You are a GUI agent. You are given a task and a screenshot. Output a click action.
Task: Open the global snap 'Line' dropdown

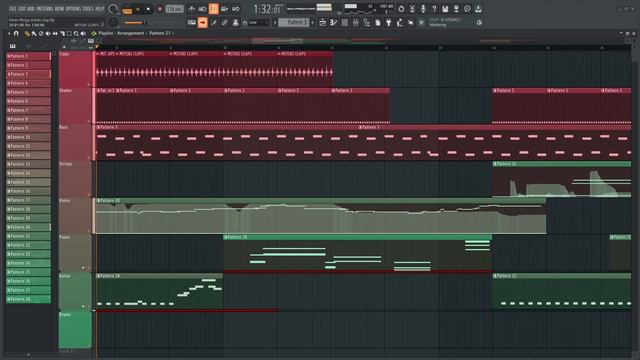tap(257, 22)
